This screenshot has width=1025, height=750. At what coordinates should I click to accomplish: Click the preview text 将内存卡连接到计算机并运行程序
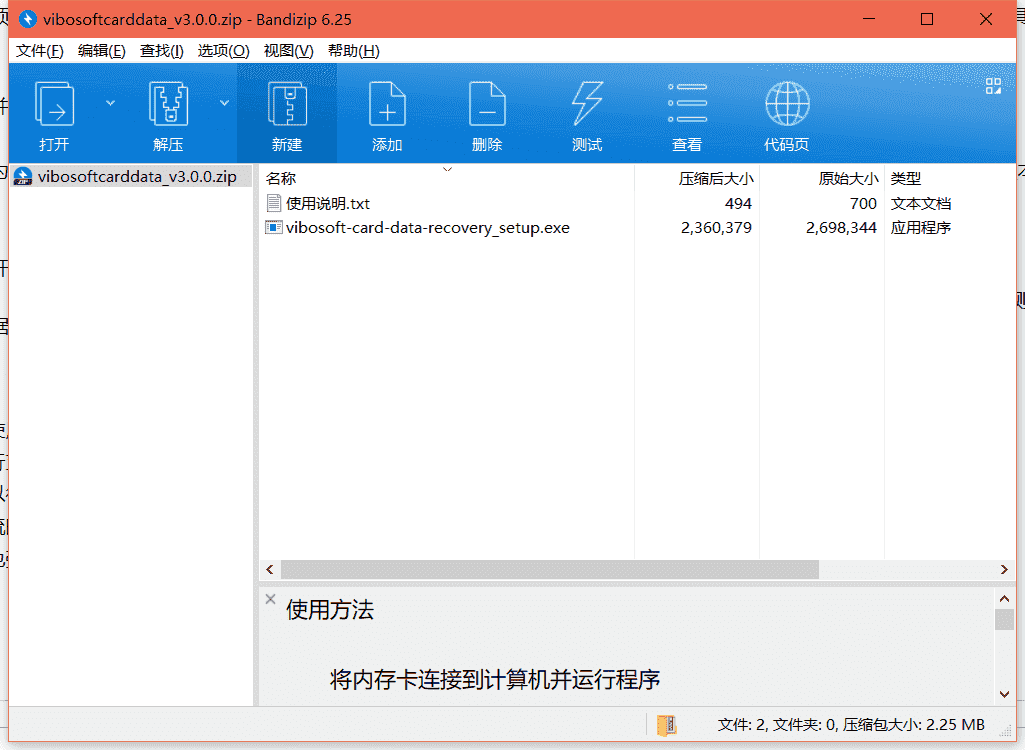pos(495,680)
